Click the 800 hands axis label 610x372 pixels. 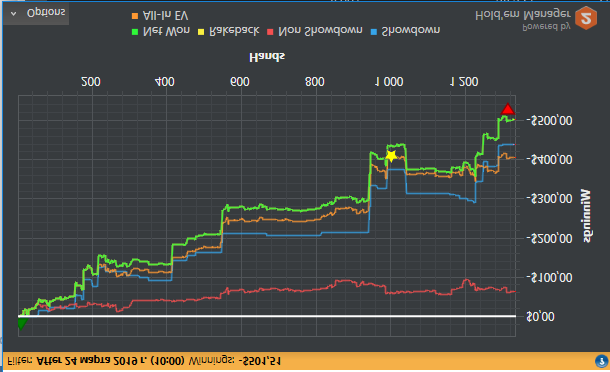(x=315, y=82)
